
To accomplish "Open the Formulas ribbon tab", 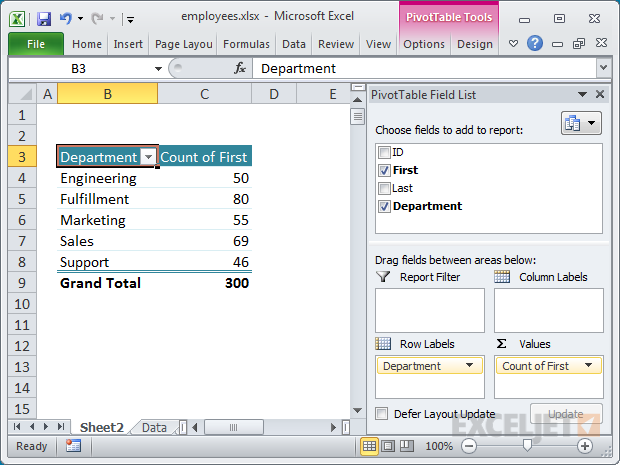I will tap(246, 44).
